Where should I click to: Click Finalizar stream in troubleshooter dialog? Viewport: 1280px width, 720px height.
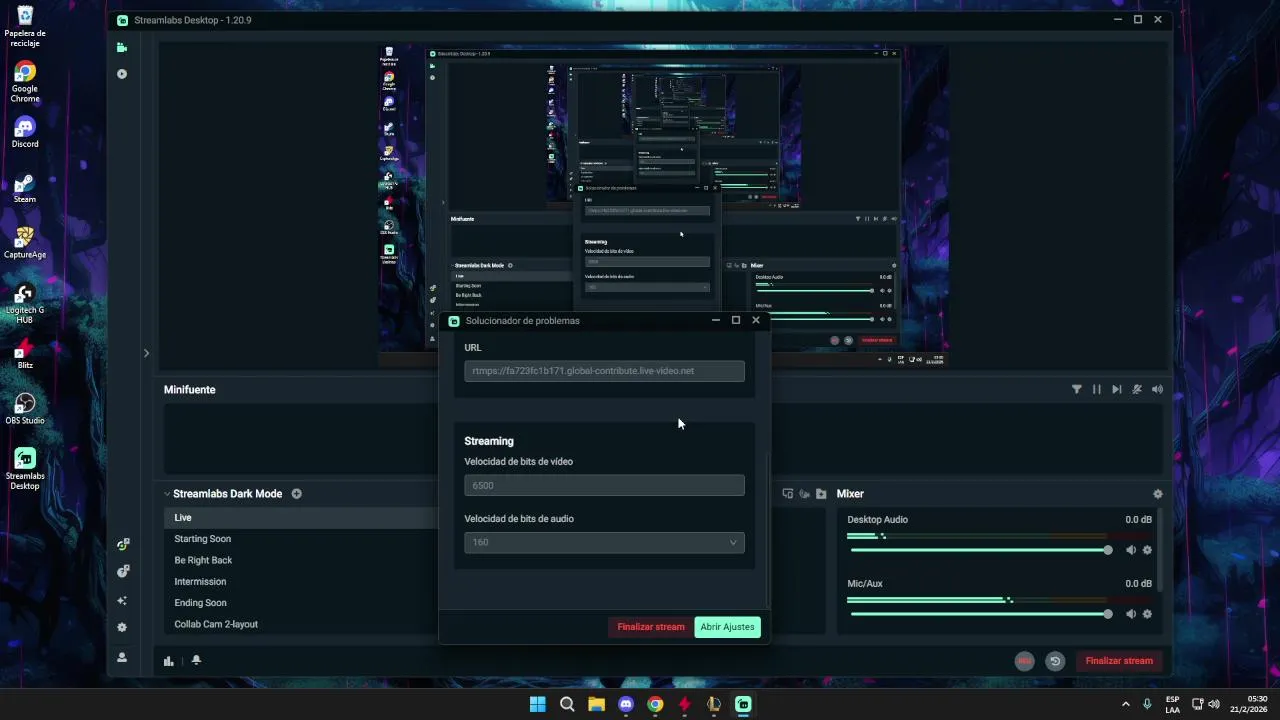pyautogui.click(x=651, y=627)
